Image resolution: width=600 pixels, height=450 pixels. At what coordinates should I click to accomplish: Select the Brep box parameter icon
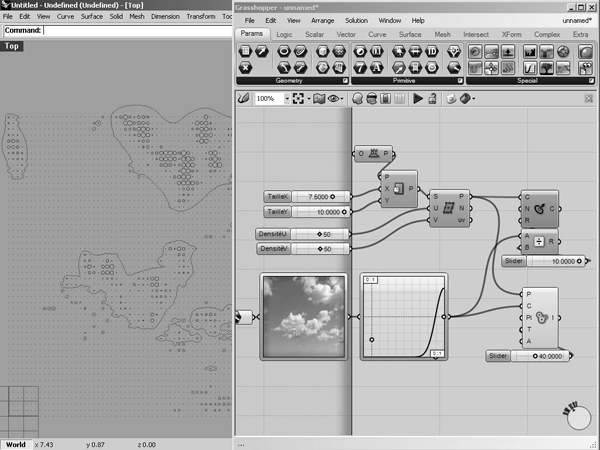(x=322, y=51)
